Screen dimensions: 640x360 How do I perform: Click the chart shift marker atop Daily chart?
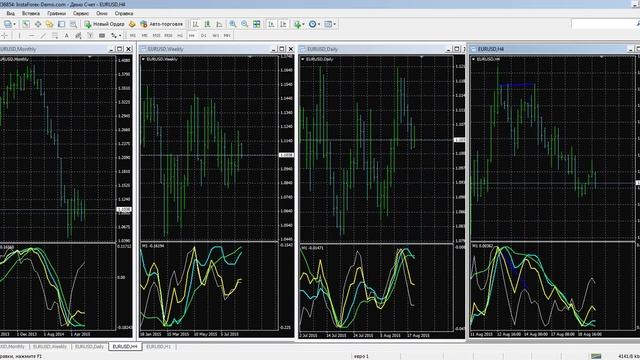coord(421,57)
